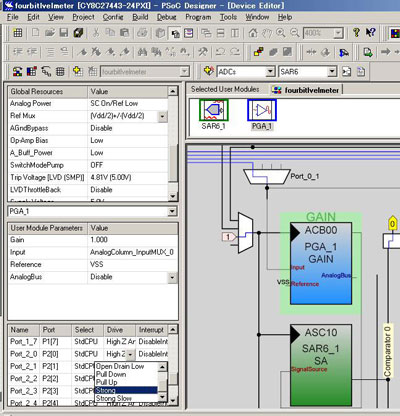Open the Port_2_0 Drive mode dropdown arrow
The image size is (400, 416).
(130, 354)
